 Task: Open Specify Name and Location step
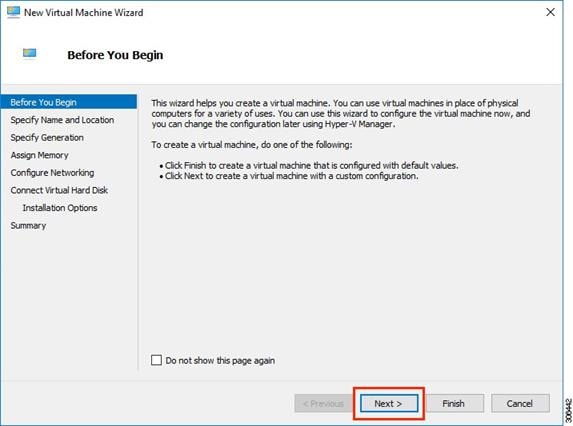(x=62, y=120)
